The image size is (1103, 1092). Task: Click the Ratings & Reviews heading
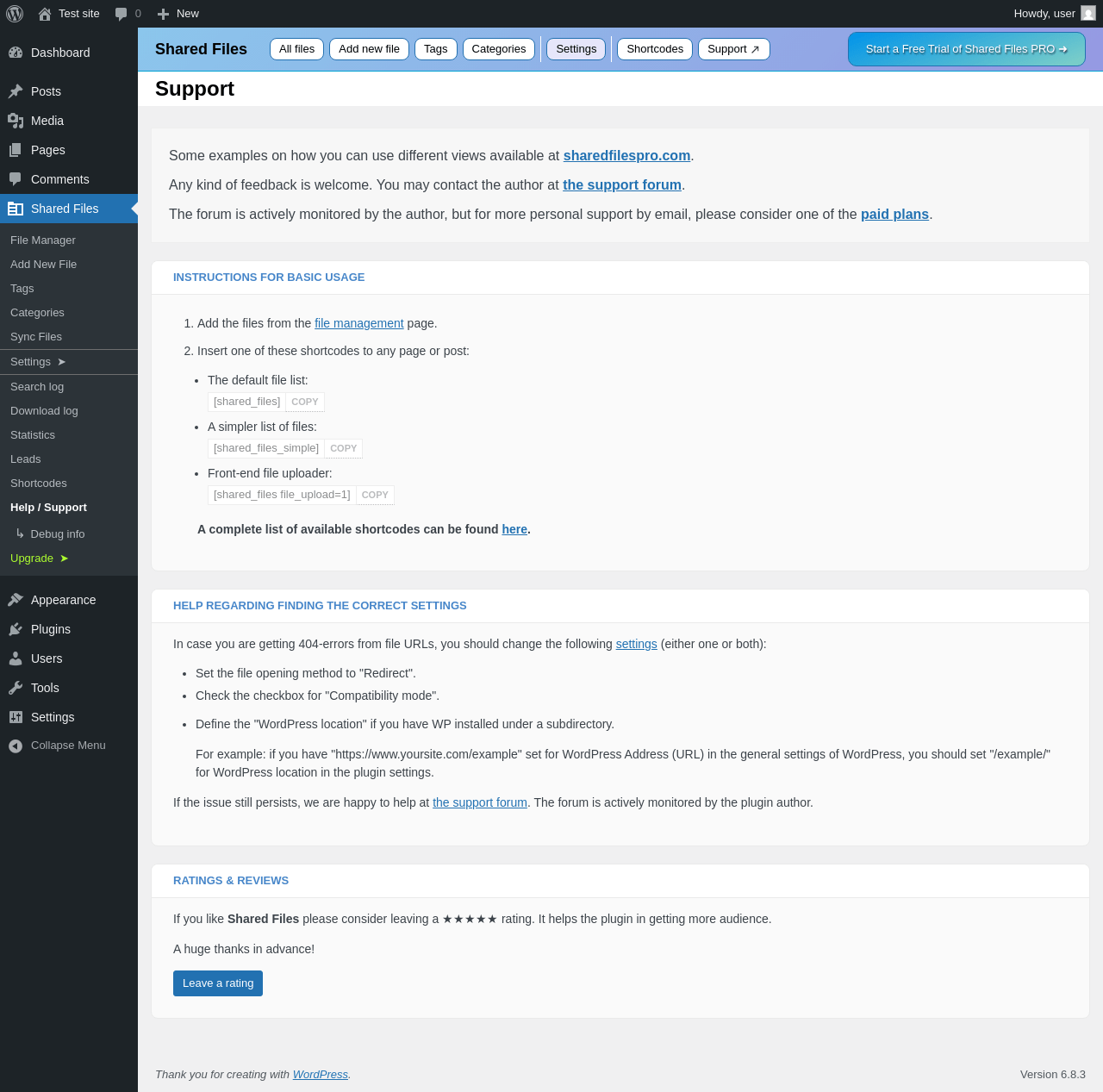[231, 881]
